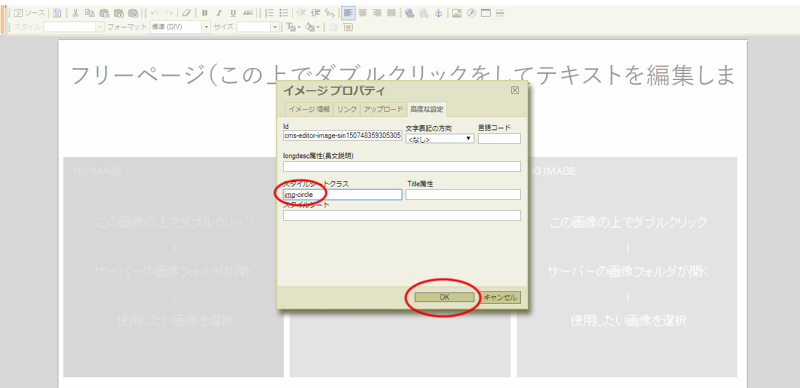
Task: Open the text color picker
Action: (293, 27)
